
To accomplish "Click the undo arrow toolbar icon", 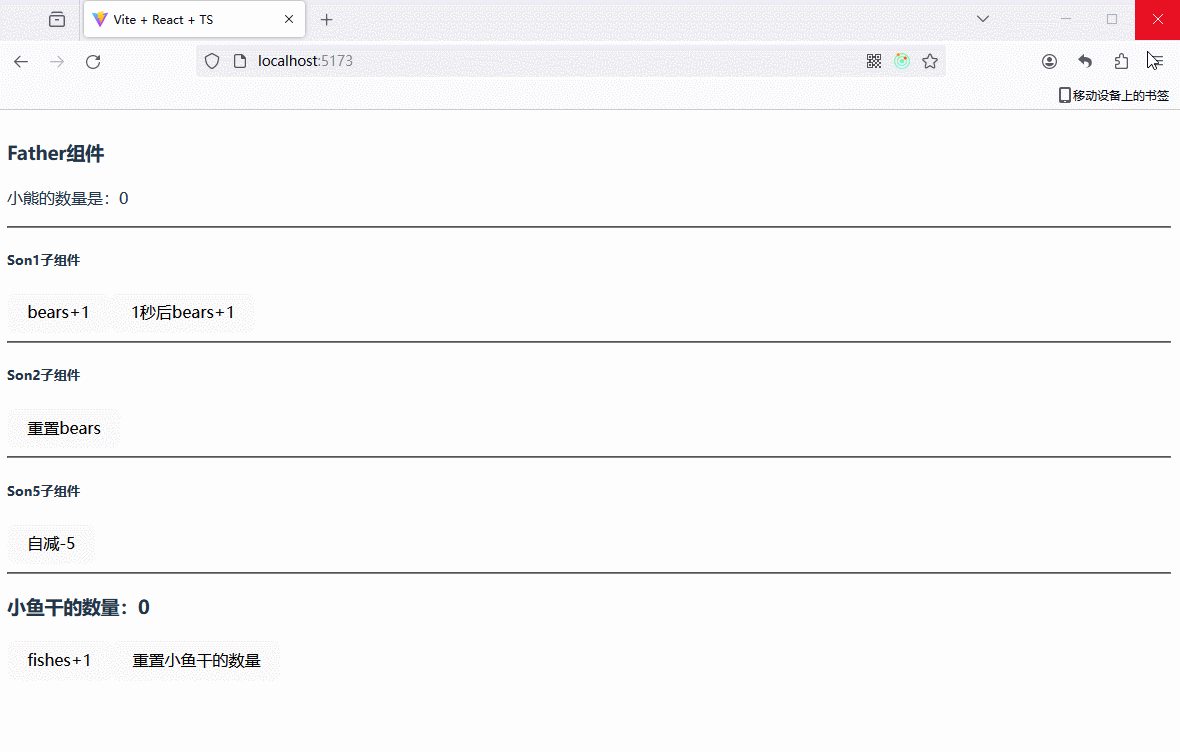I will pyautogui.click(x=1085, y=61).
